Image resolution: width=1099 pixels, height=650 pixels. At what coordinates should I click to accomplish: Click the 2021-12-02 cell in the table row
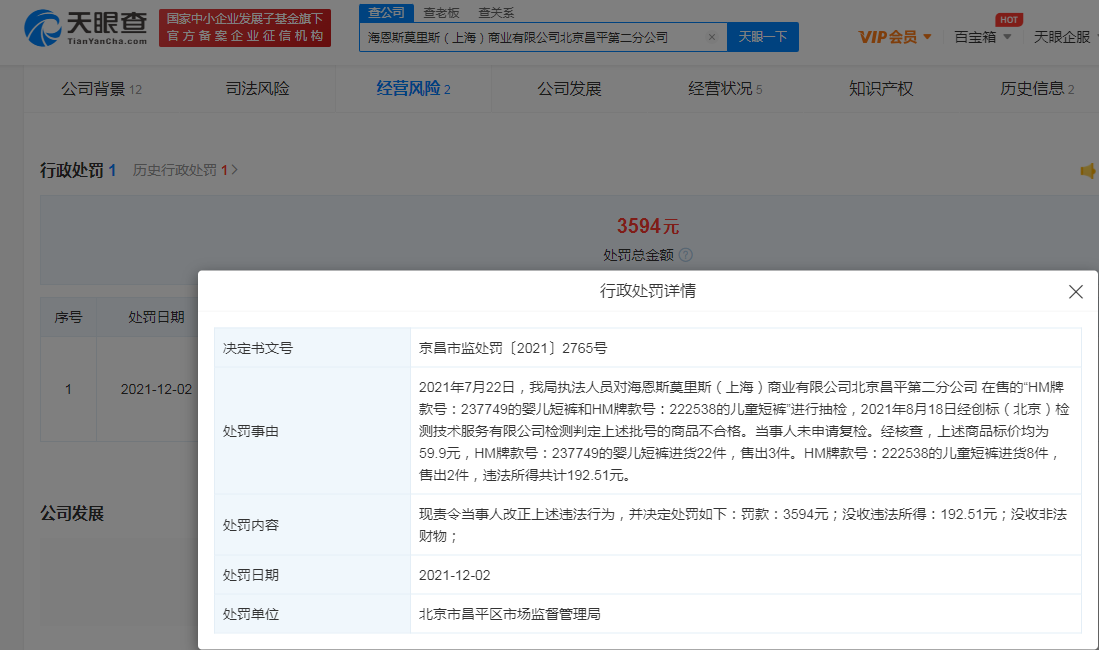tap(156, 389)
